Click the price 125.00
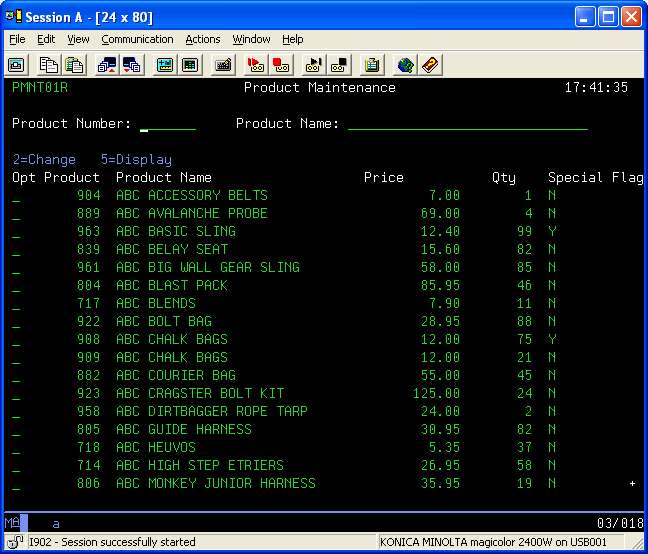 [436, 394]
